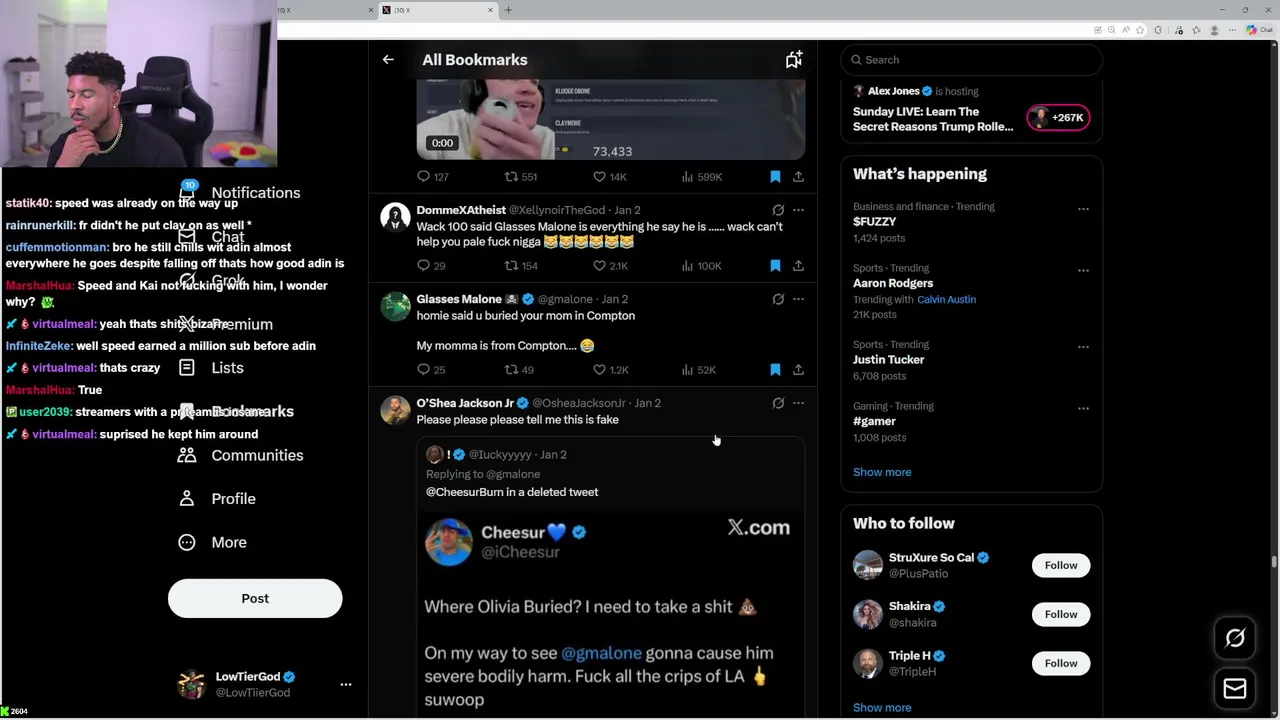Repost Glasses Malone post with 49 reposts
Viewport: 1280px width, 720px height.
519,370
